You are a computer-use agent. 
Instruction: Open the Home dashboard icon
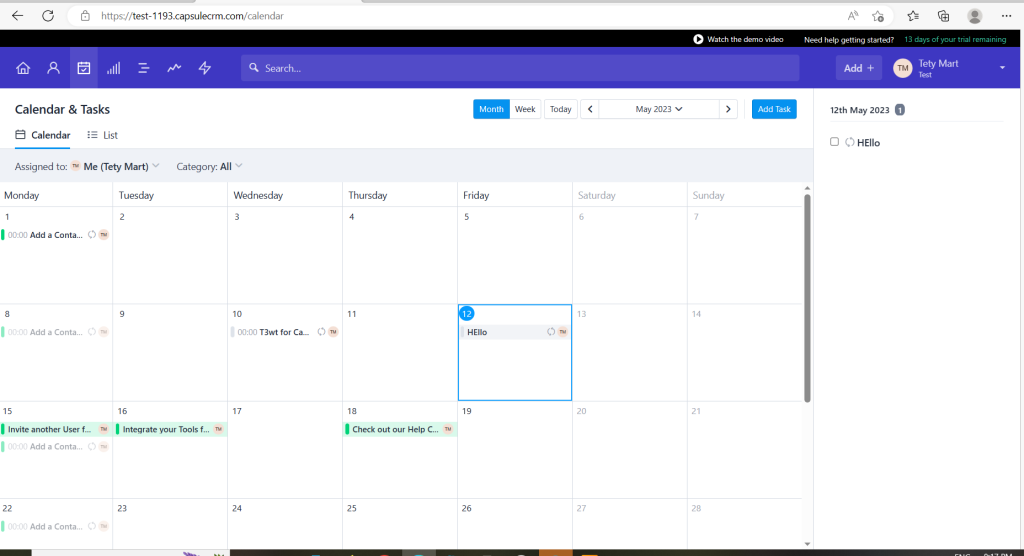click(x=23, y=68)
